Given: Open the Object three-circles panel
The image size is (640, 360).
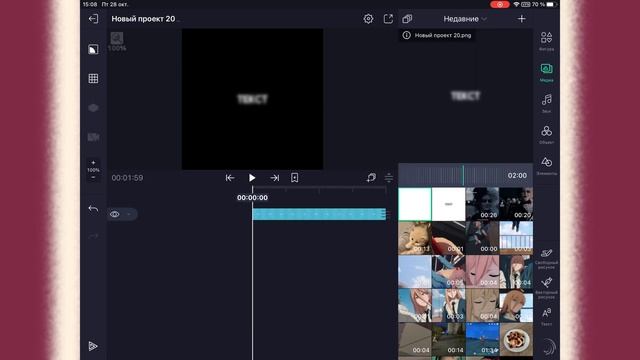Looking at the screenshot, I should [547, 135].
